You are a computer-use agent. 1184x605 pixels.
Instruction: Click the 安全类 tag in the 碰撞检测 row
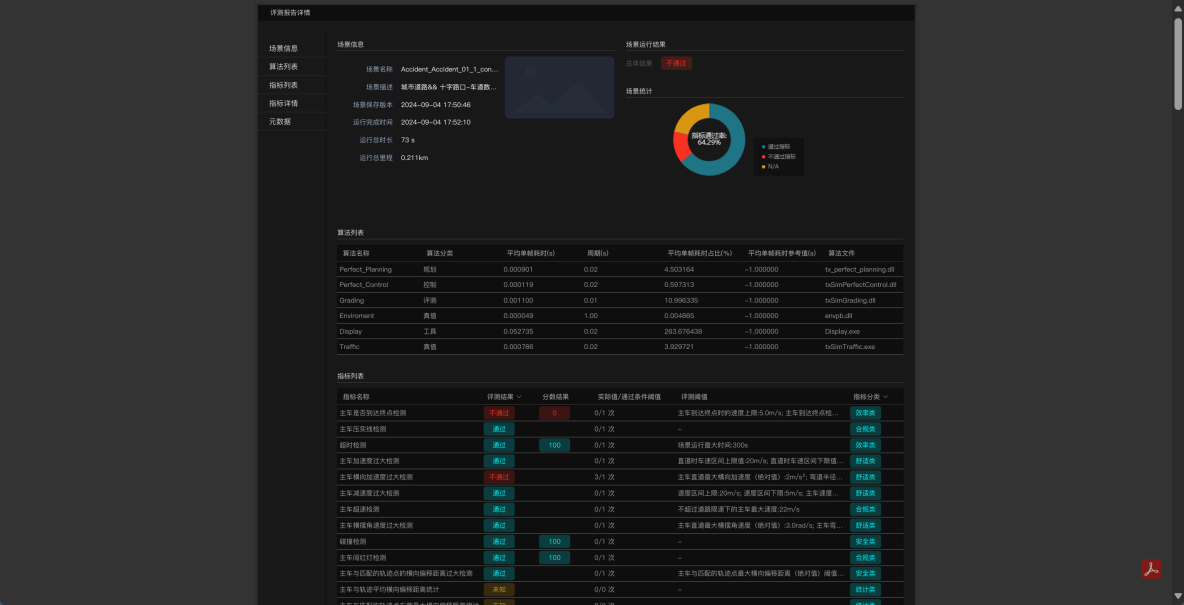coord(865,541)
